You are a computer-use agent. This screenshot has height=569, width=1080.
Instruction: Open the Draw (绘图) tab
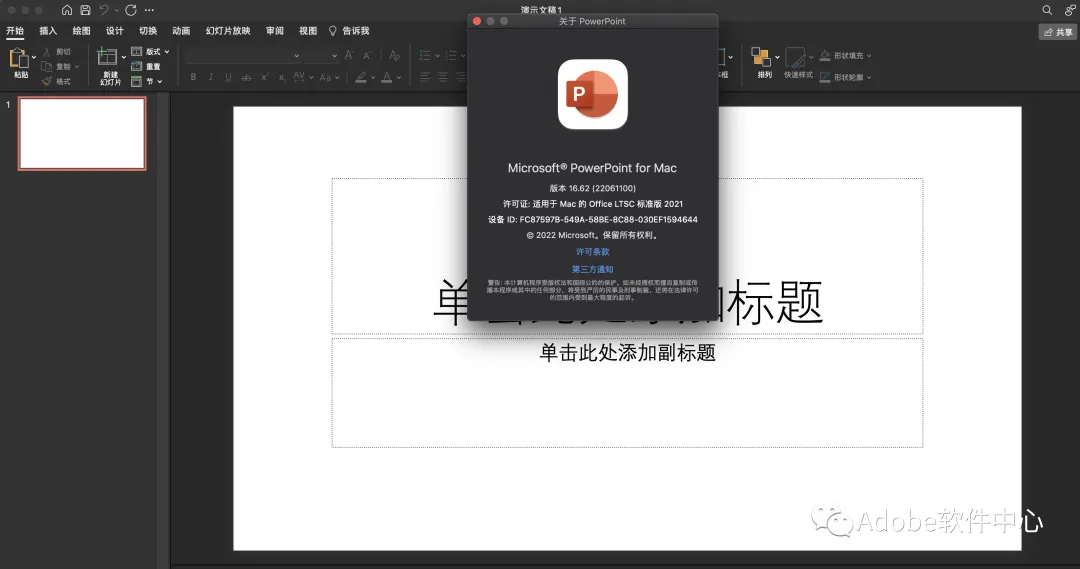click(81, 31)
